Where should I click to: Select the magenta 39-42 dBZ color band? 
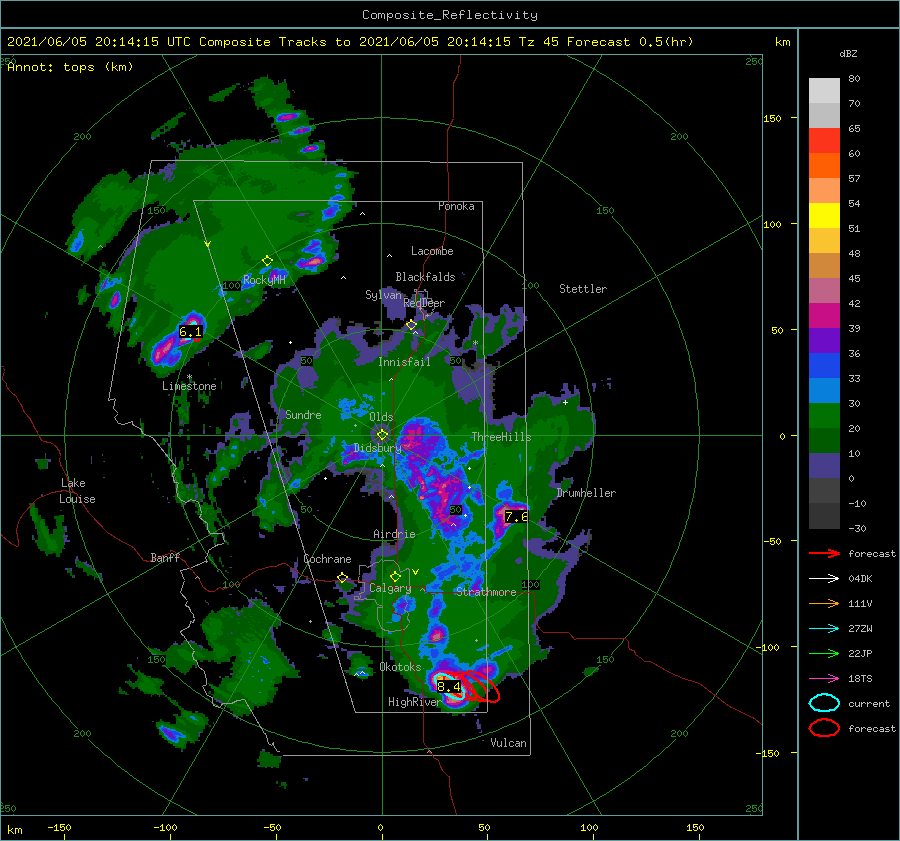tap(824, 315)
